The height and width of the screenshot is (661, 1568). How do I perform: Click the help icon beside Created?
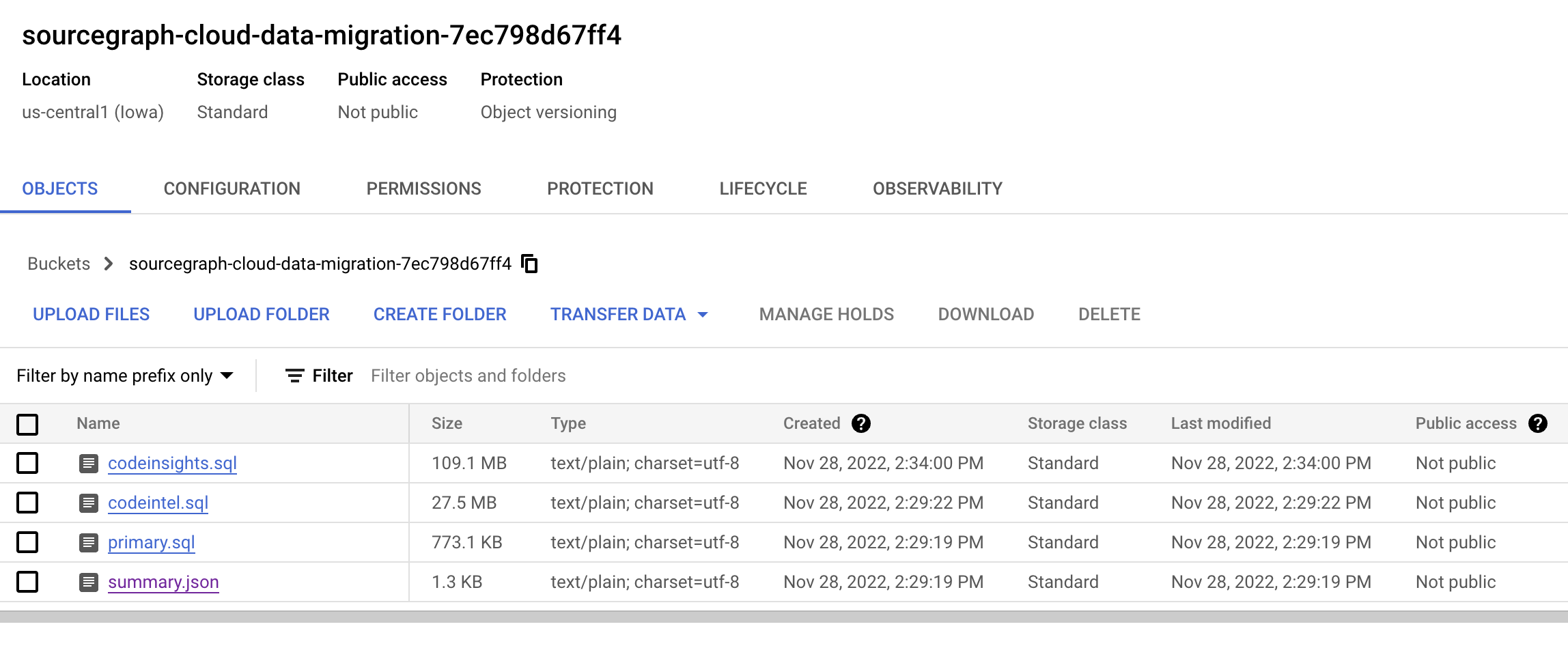coord(861,423)
